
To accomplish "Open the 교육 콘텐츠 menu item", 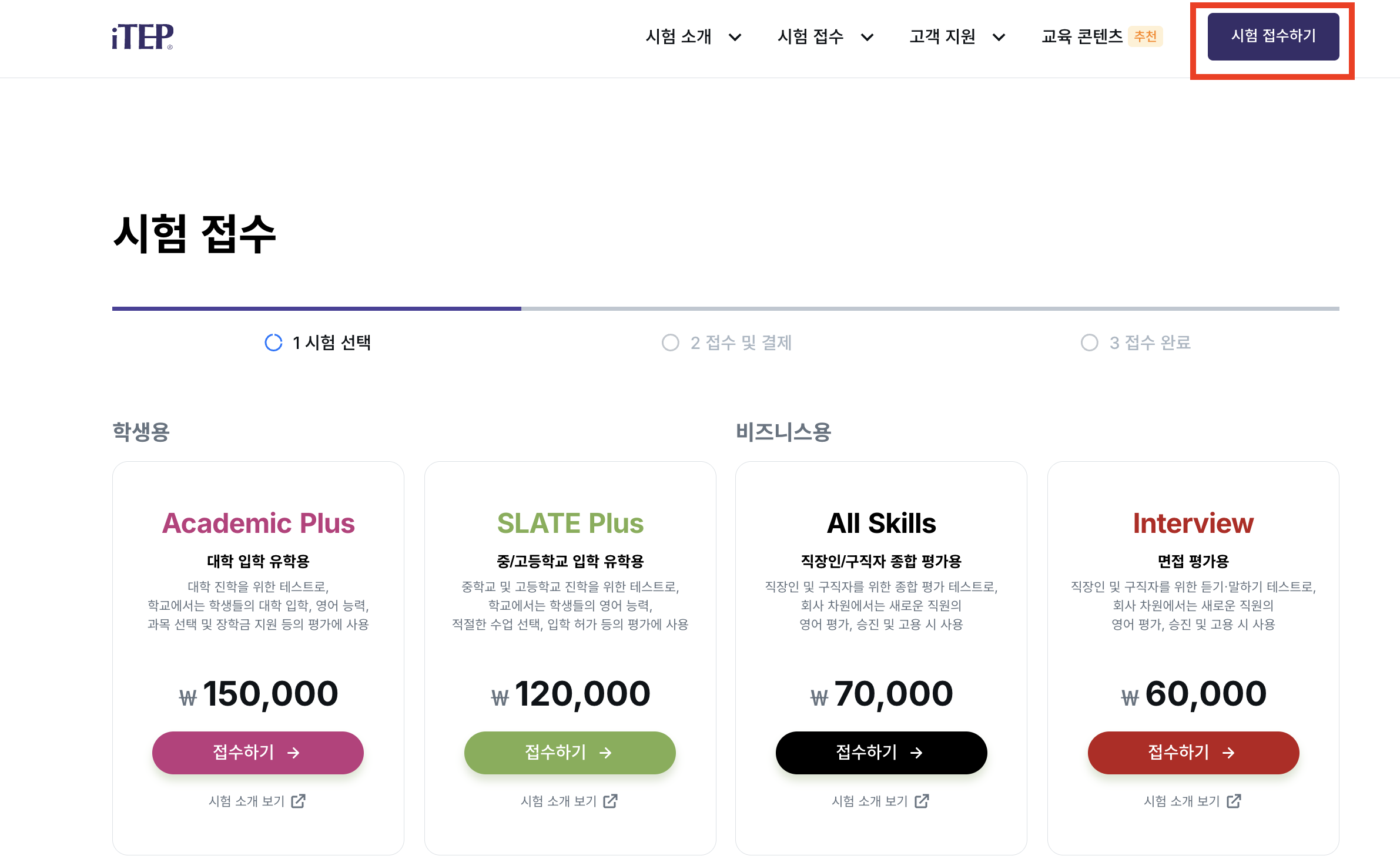I will [x=1082, y=36].
